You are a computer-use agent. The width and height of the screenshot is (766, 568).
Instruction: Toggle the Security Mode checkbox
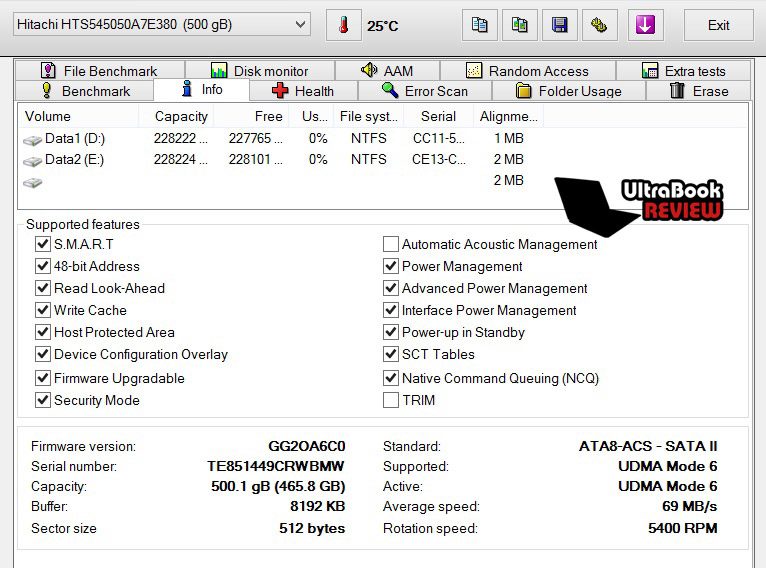(43, 400)
